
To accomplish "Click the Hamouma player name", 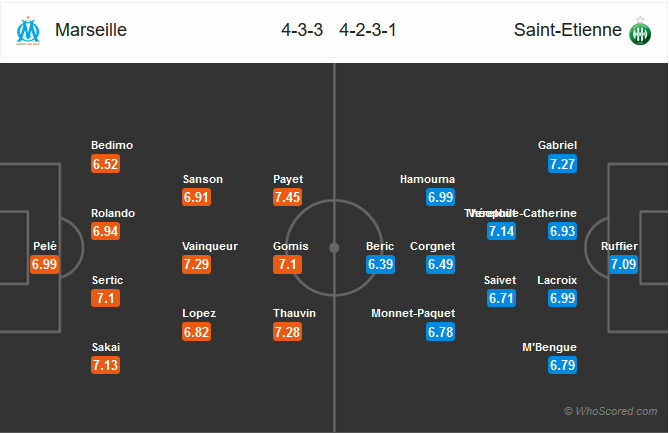I will click(428, 179).
